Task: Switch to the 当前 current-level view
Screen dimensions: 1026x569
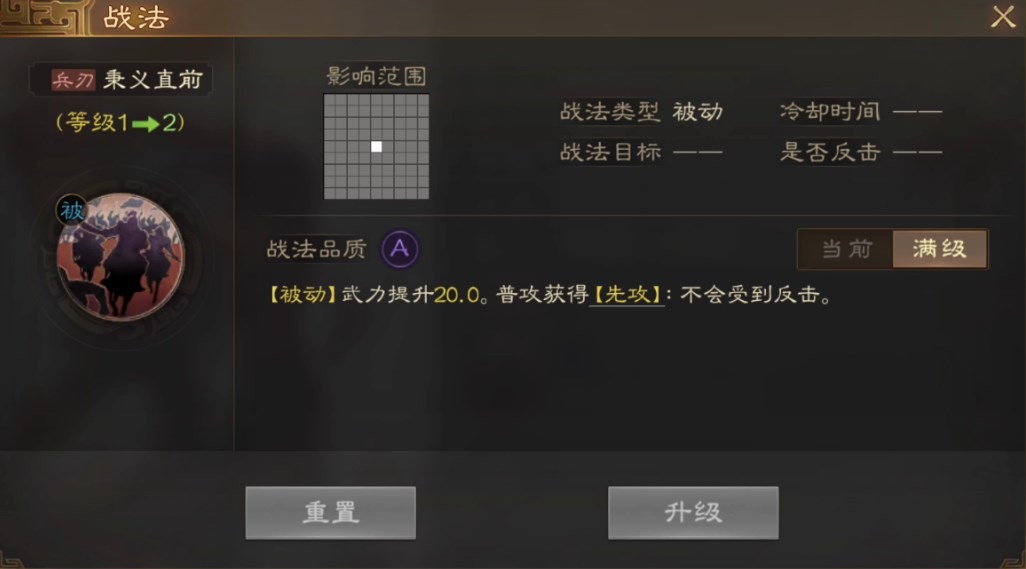Action: (x=846, y=249)
